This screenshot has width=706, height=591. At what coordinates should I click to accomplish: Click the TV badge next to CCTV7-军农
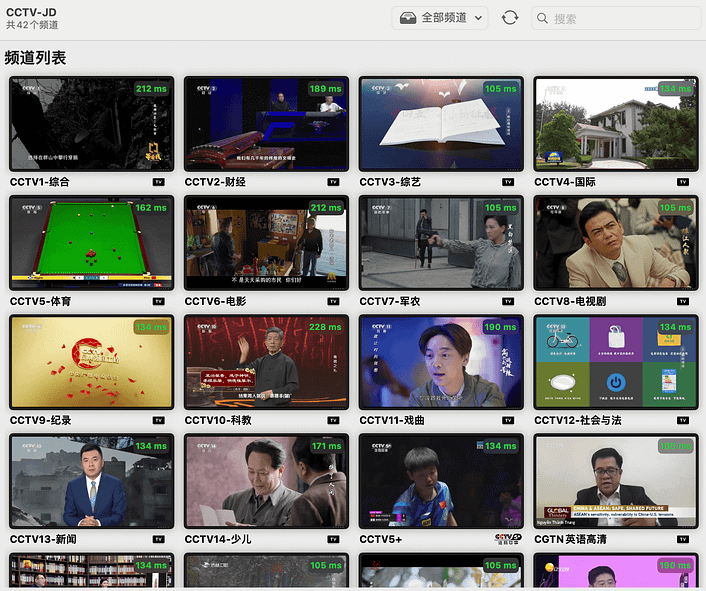(x=508, y=301)
